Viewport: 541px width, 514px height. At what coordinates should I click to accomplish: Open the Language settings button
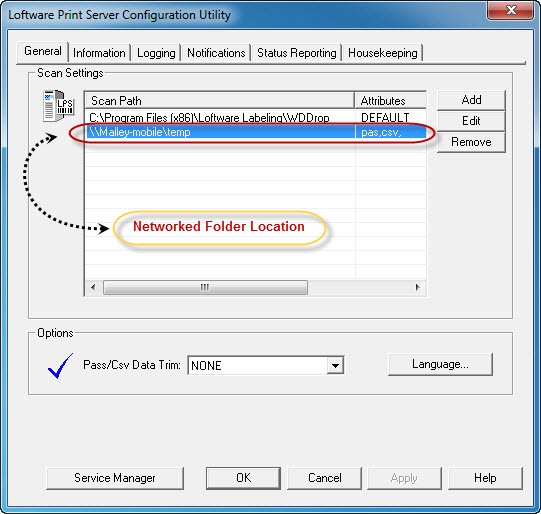440,364
